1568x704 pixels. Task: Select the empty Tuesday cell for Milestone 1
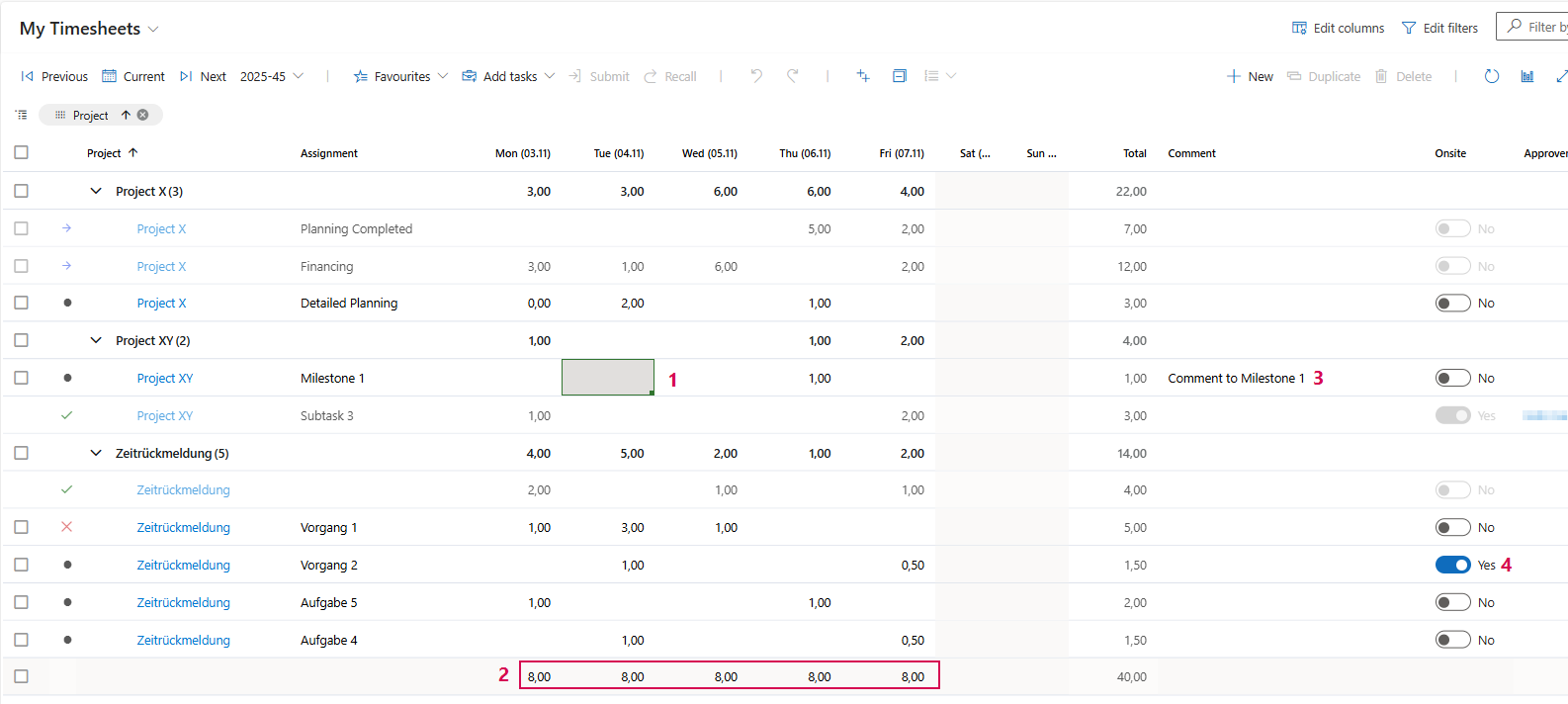[x=607, y=377]
